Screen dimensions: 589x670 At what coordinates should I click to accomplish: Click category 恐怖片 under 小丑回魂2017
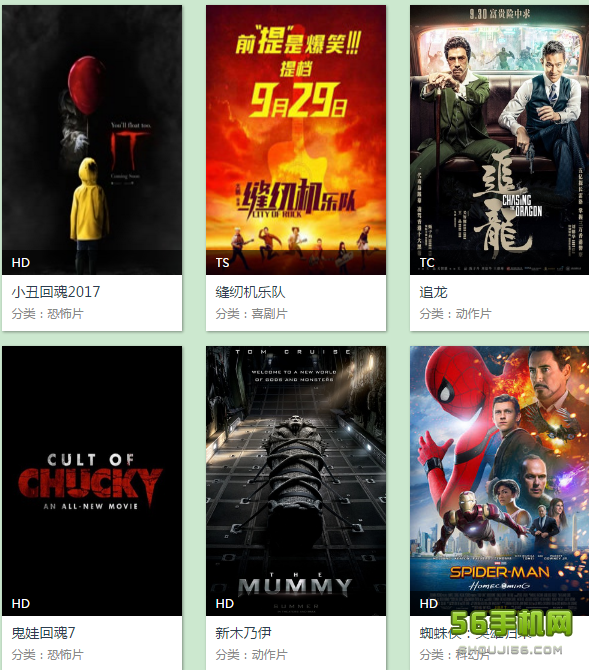65,314
